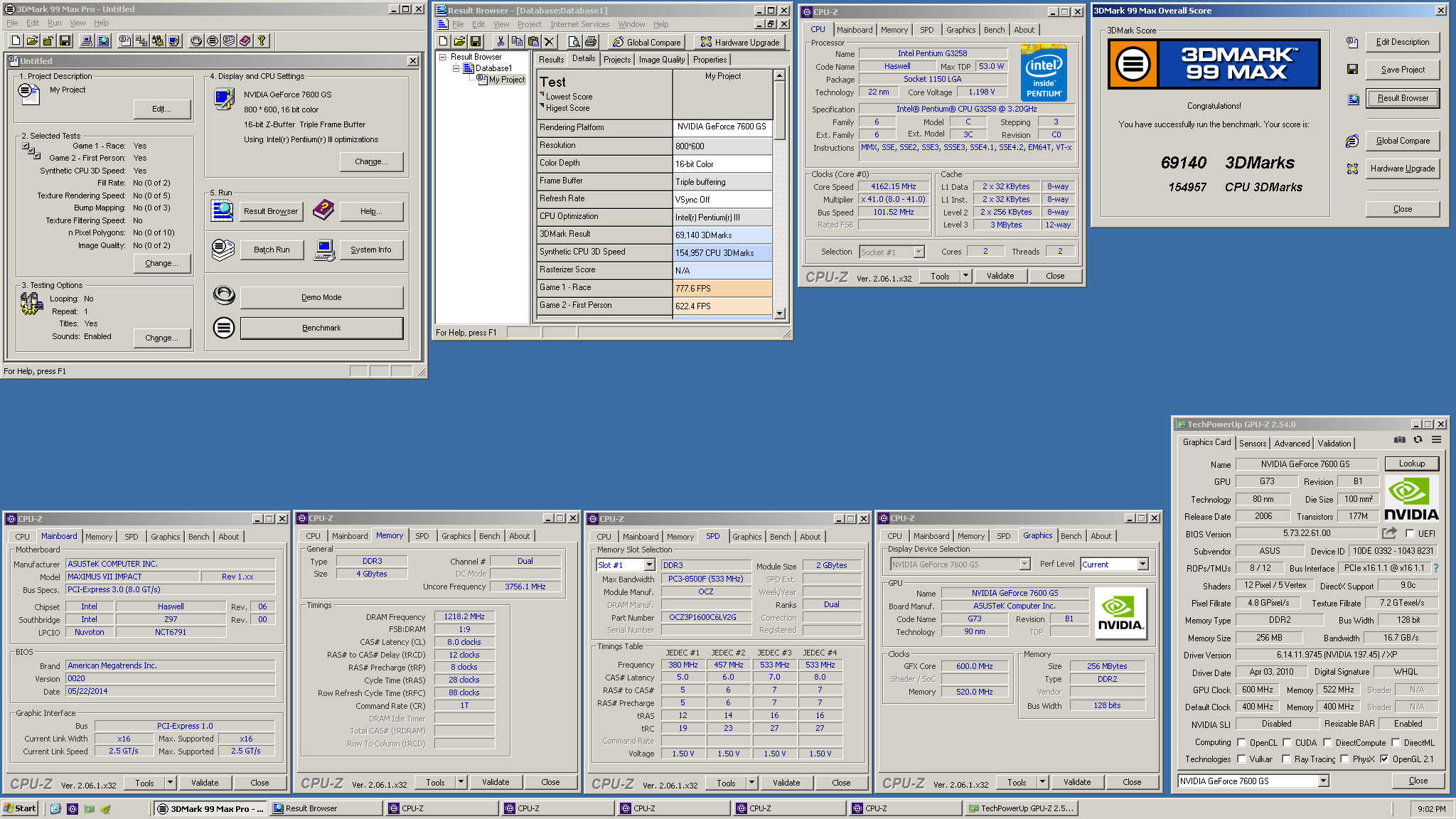Click Demo Mode ring icon in 3DMark toolbar
This screenshot has width=1456, height=819.
click(x=196, y=41)
